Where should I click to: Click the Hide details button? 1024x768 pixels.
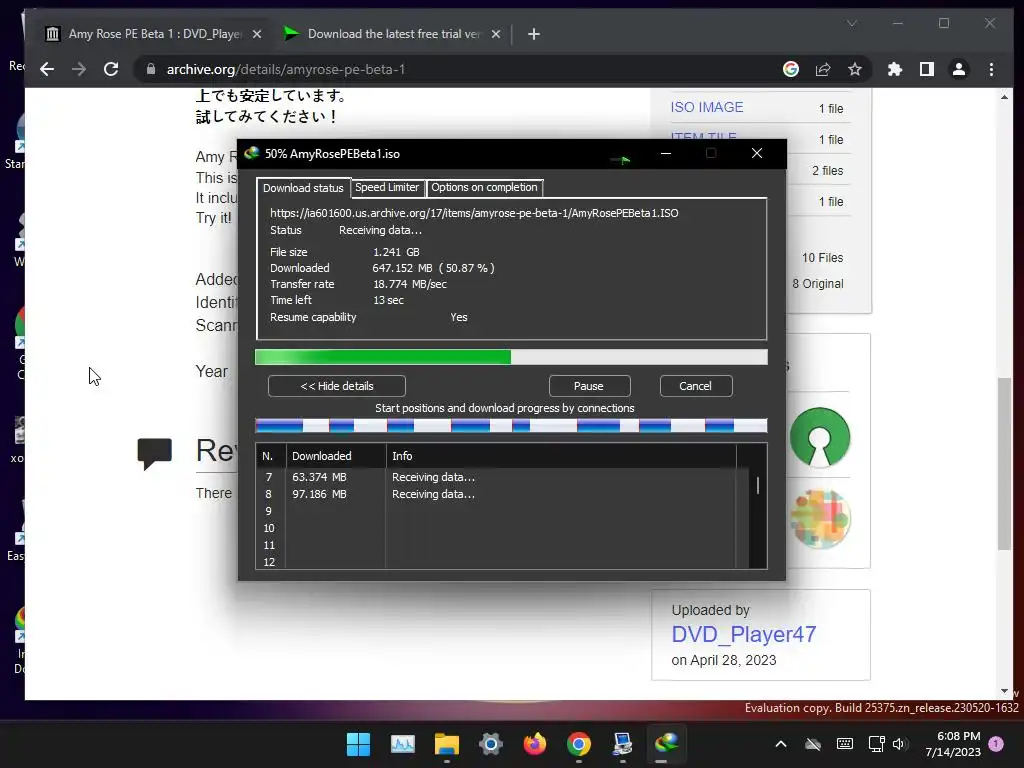pyautogui.click(x=337, y=386)
